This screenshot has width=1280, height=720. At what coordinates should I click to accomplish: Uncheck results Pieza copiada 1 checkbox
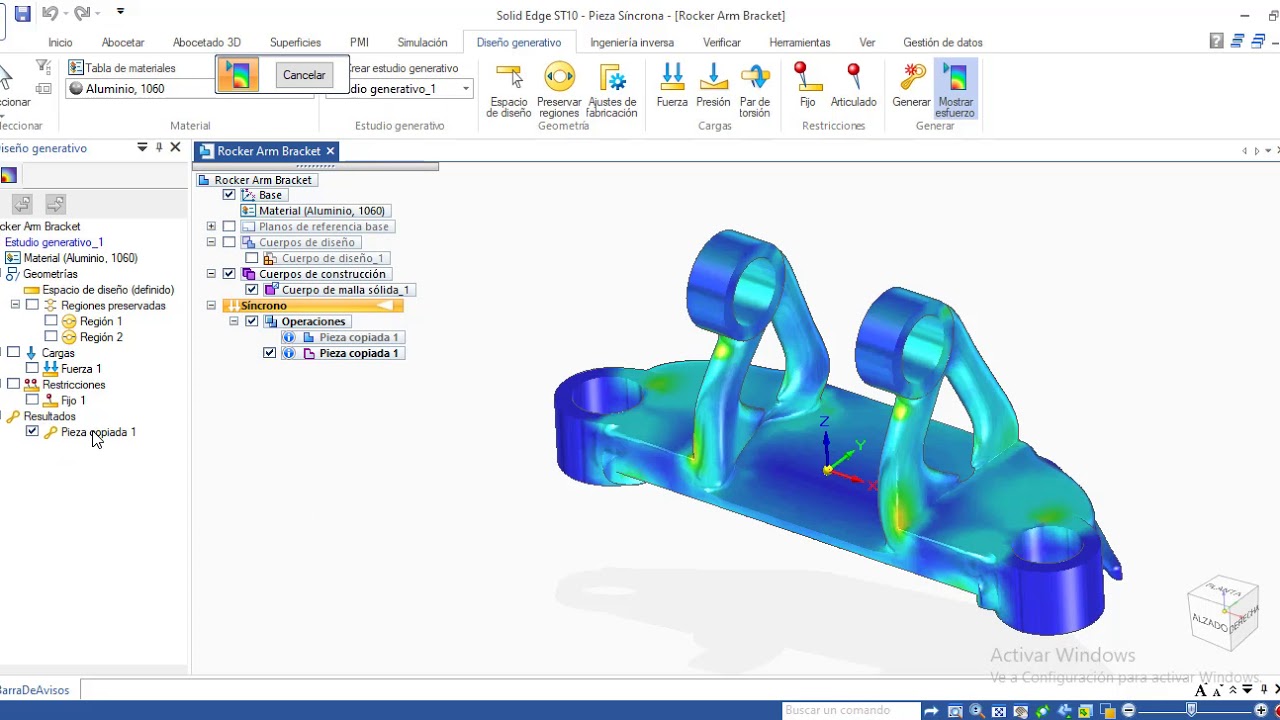pos(32,432)
